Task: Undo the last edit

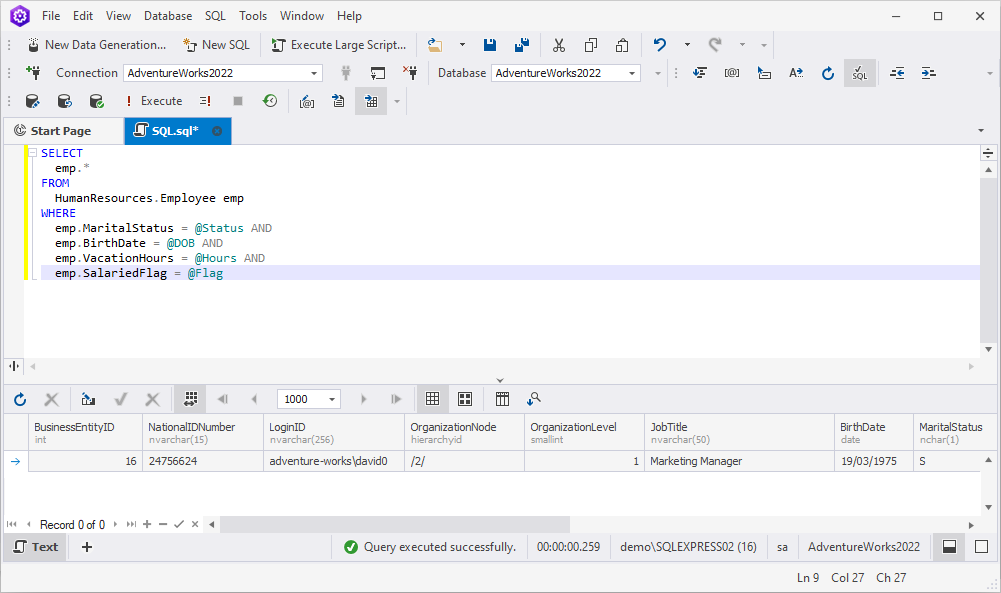Action: coord(659,45)
